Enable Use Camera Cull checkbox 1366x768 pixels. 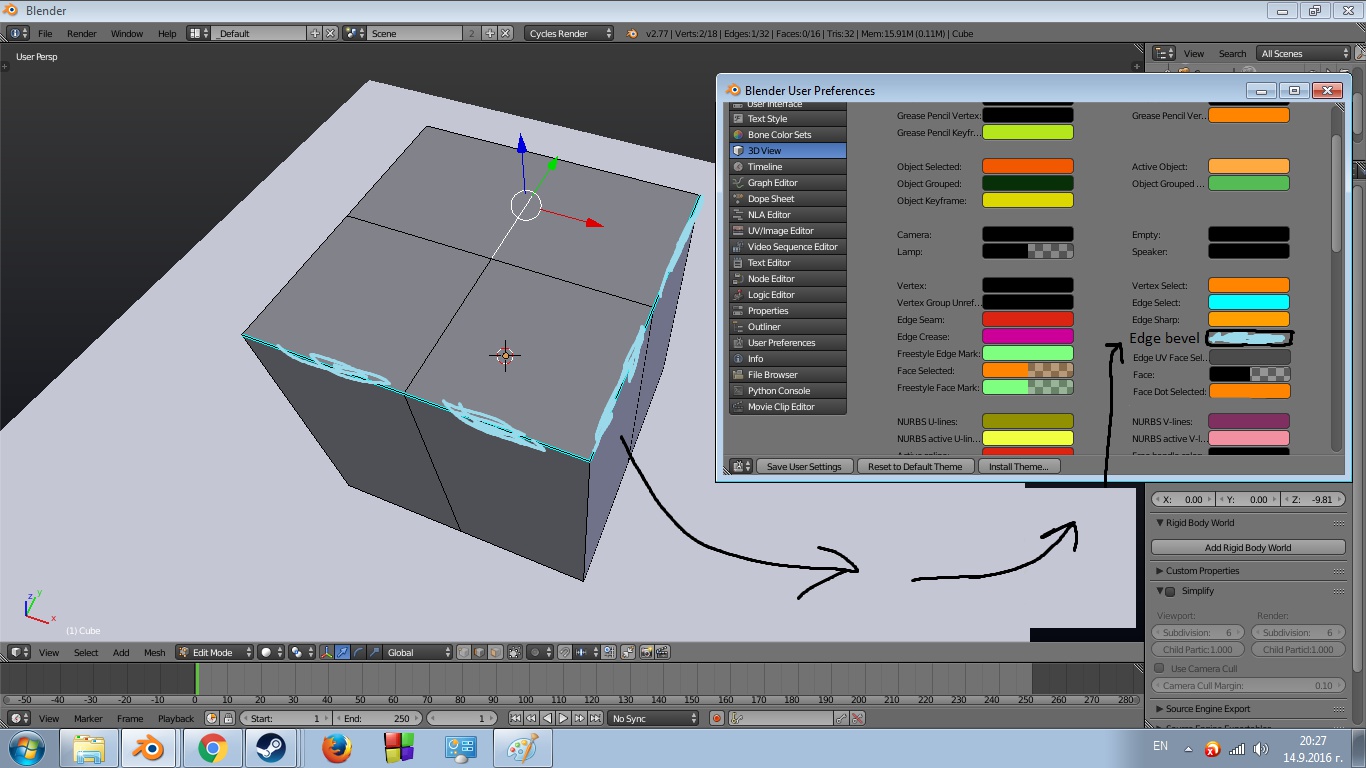pos(1160,668)
